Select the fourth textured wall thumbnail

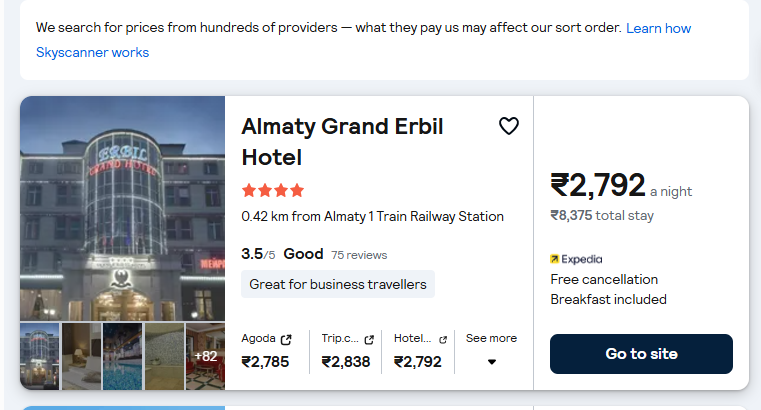click(x=165, y=356)
